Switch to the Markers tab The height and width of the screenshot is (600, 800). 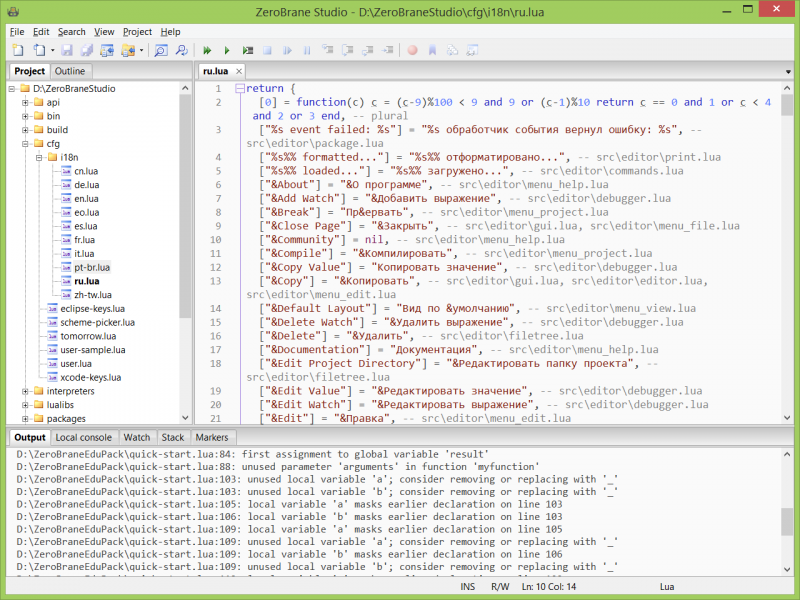coord(212,437)
